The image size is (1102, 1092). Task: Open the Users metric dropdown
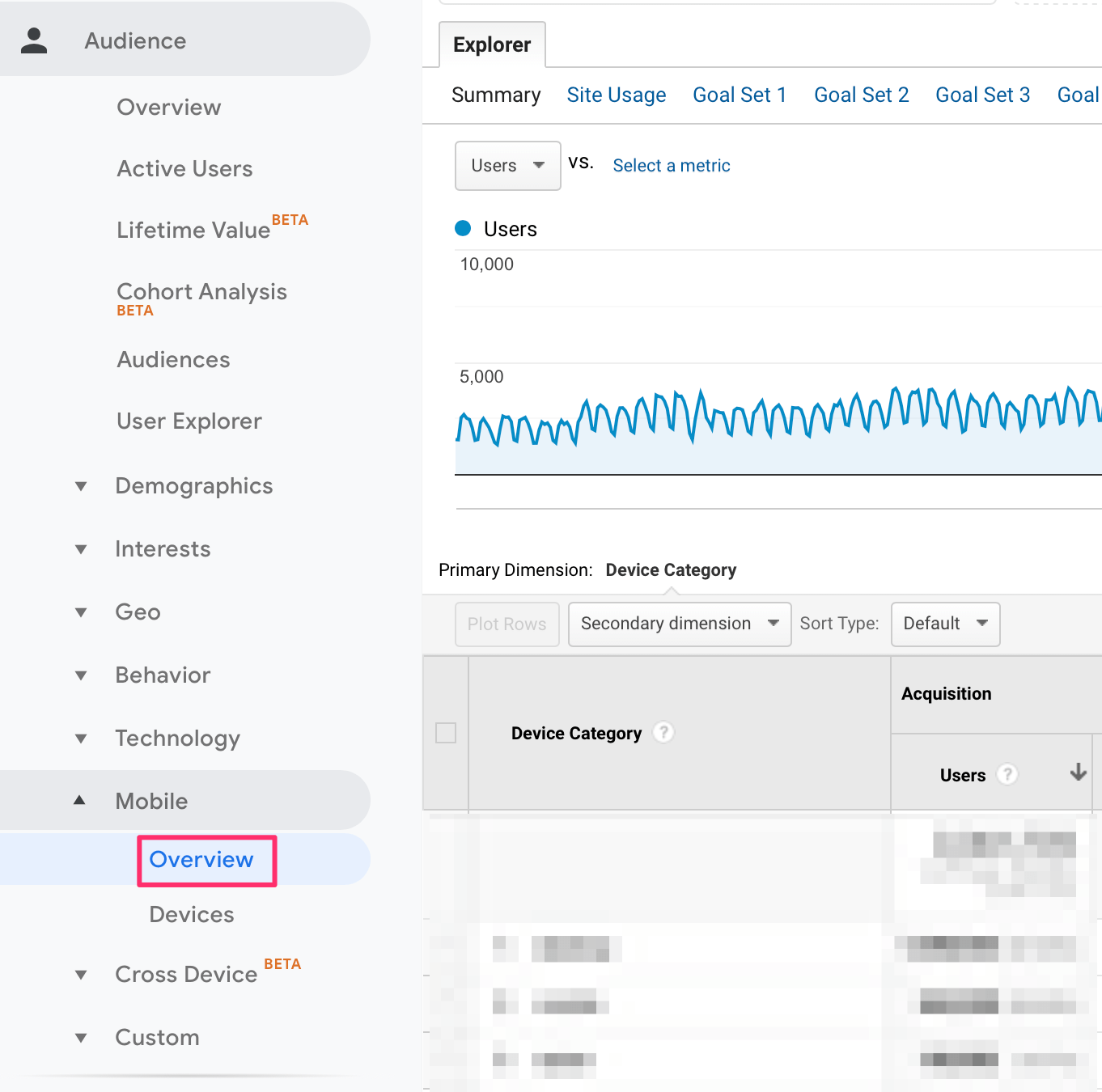tap(508, 166)
